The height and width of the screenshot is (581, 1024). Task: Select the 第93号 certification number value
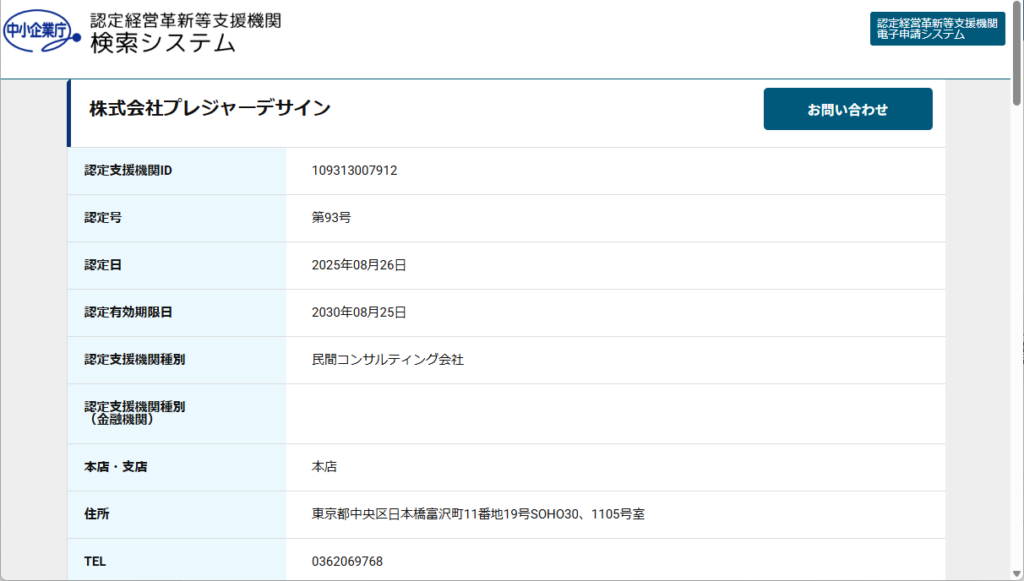331,218
